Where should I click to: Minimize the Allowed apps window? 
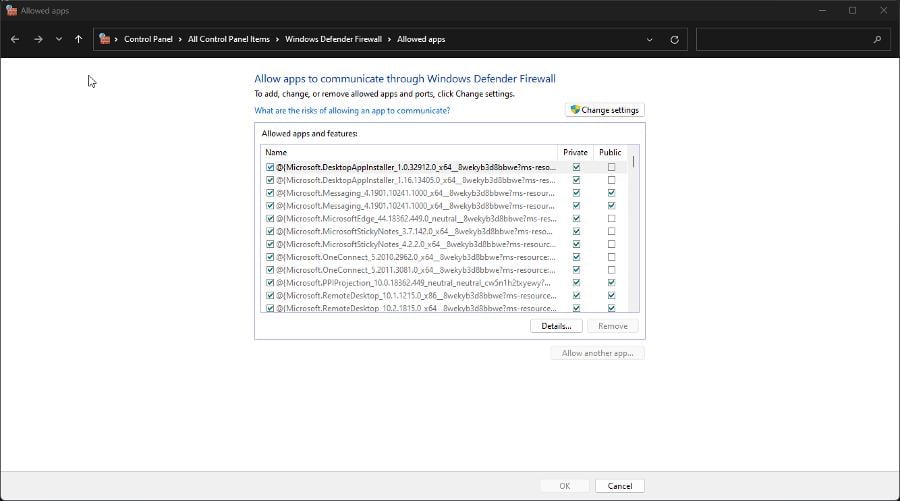823,10
